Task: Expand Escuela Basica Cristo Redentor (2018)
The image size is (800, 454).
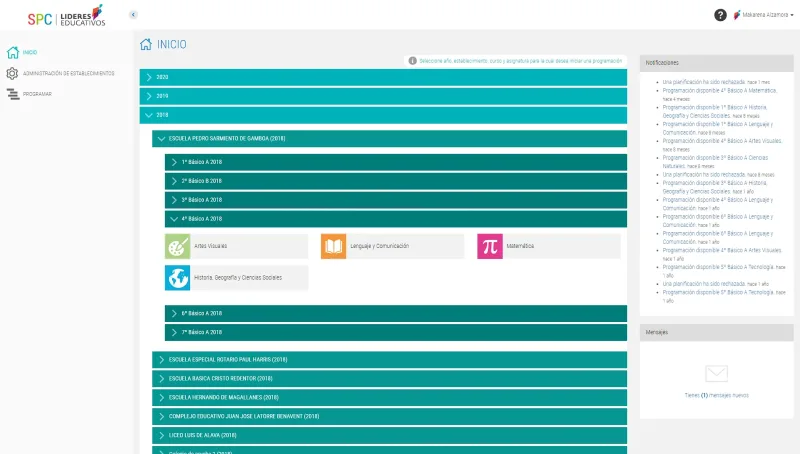Action: pyautogui.click(x=389, y=379)
